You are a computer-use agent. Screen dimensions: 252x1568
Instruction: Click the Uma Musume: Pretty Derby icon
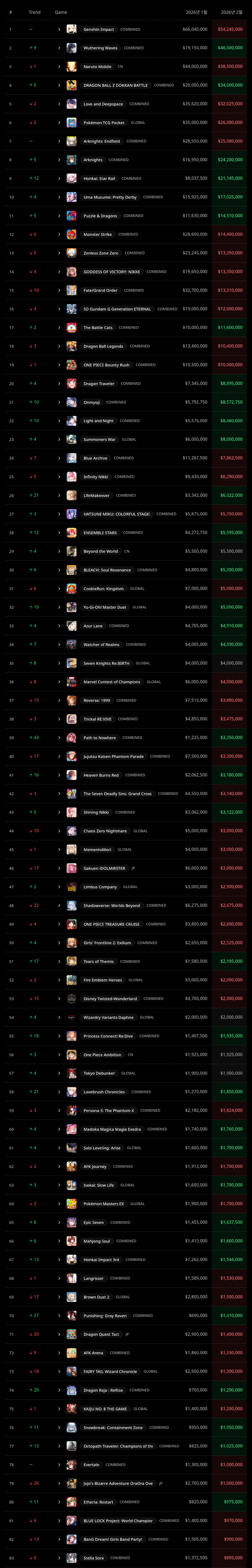pyautogui.click(x=71, y=197)
